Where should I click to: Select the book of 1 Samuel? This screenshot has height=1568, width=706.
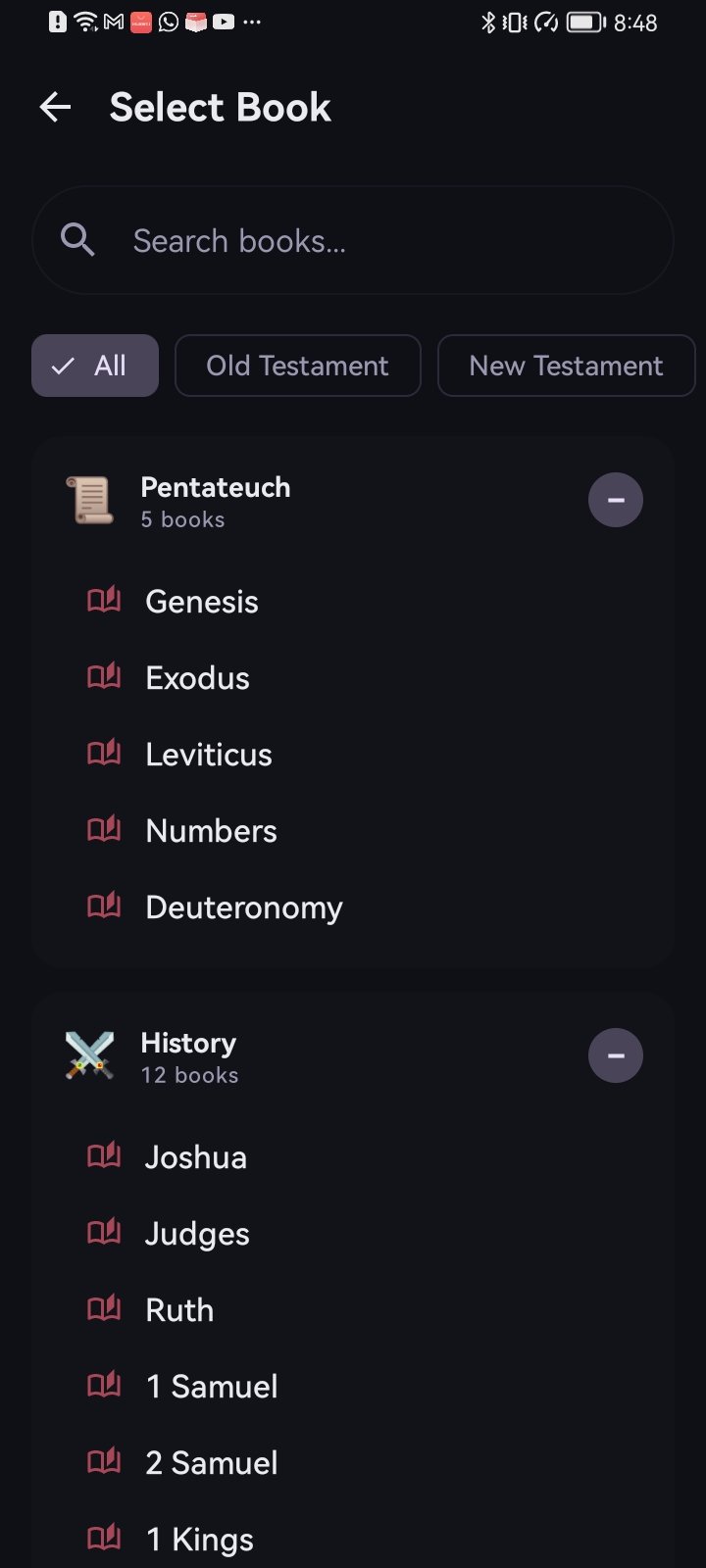pos(212,1387)
